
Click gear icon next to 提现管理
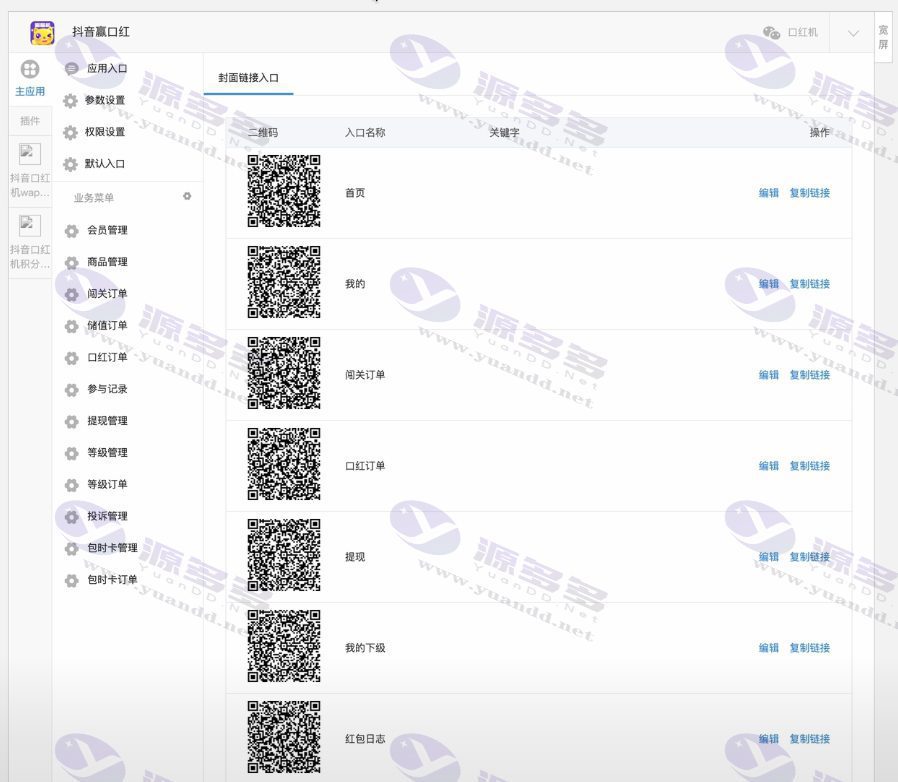click(72, 422)
